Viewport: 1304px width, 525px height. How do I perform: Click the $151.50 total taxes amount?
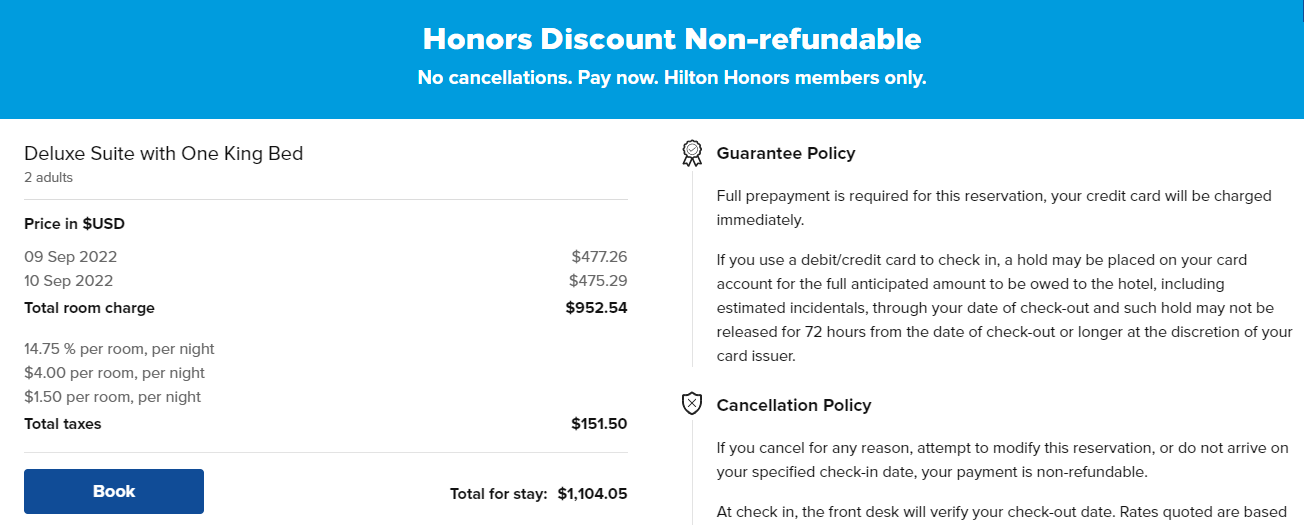(x=599, y=424)
